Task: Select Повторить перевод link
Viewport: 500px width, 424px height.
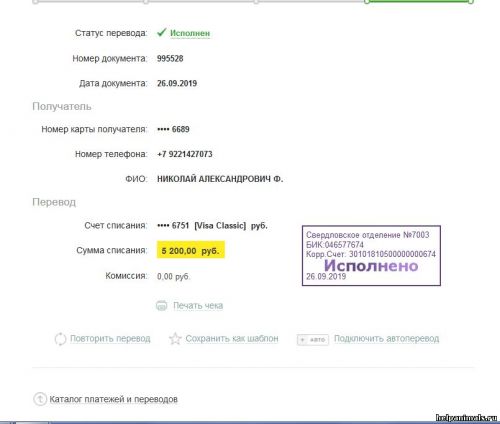Action: 110,339
